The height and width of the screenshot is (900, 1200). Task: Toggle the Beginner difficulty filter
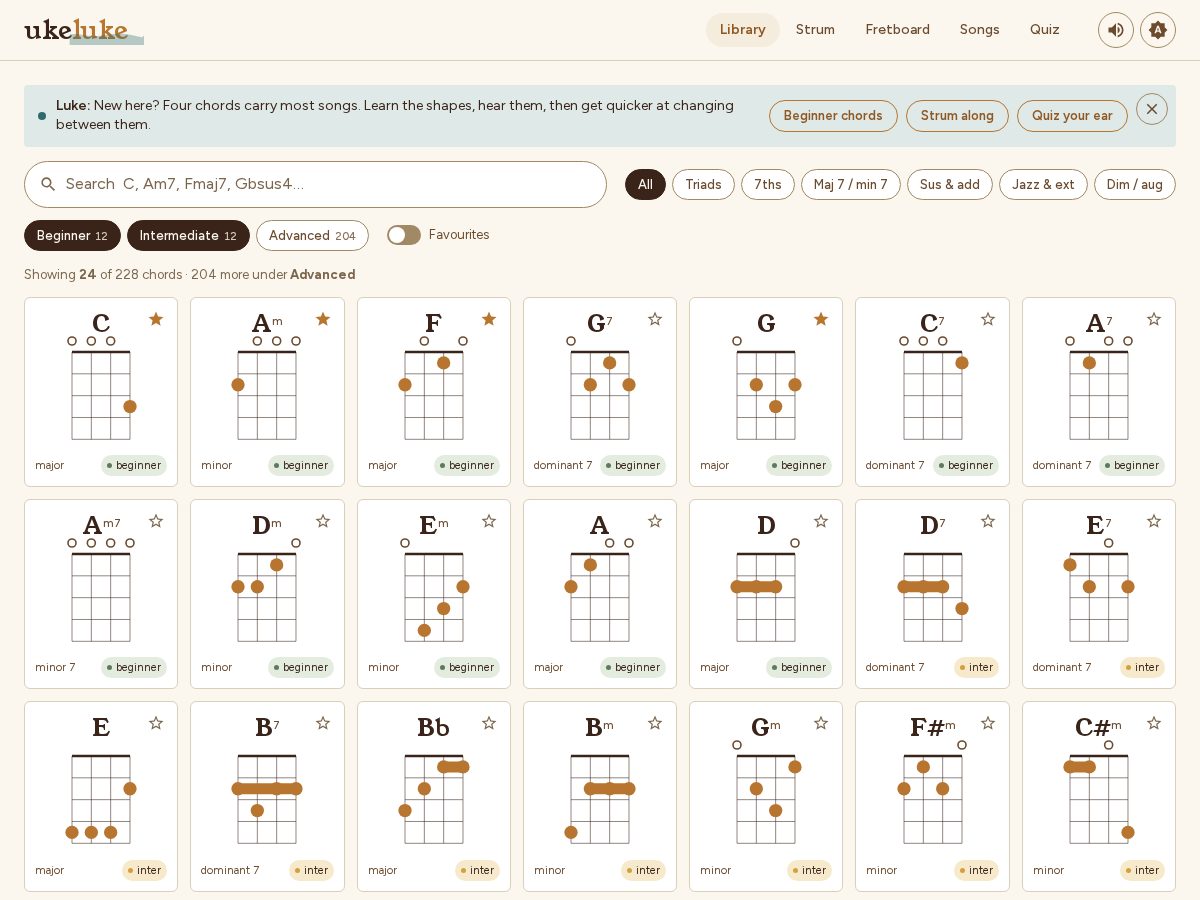tap(72, 235)
